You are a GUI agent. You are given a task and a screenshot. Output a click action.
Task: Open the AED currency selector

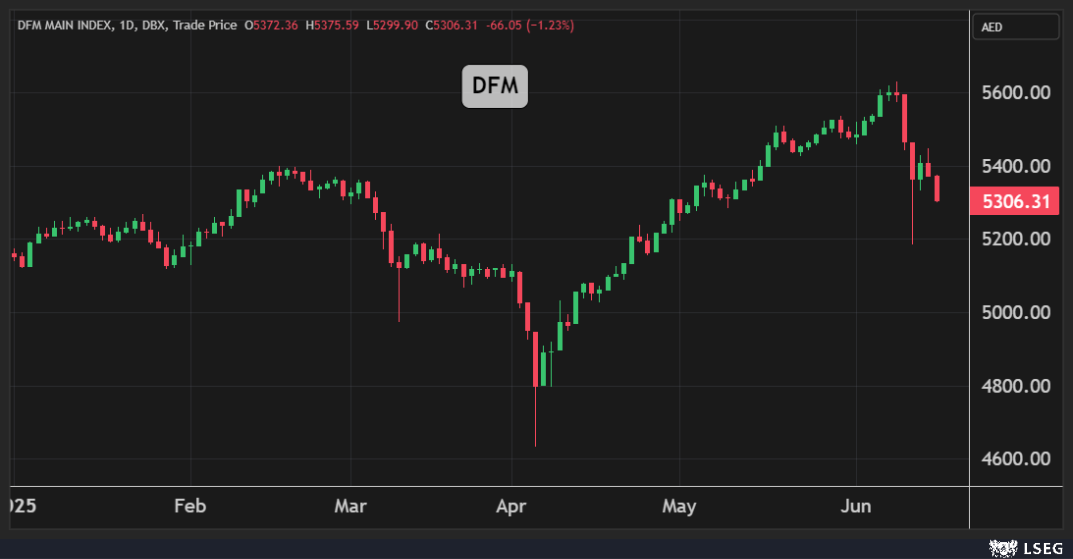[x=1016, y=27]
